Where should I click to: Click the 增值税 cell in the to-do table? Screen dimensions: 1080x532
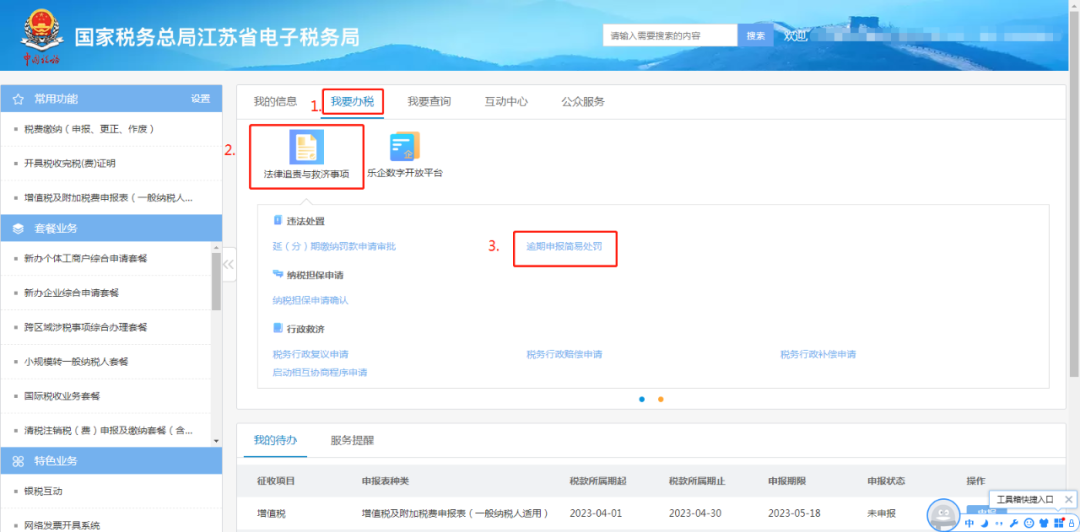(271, 513)
